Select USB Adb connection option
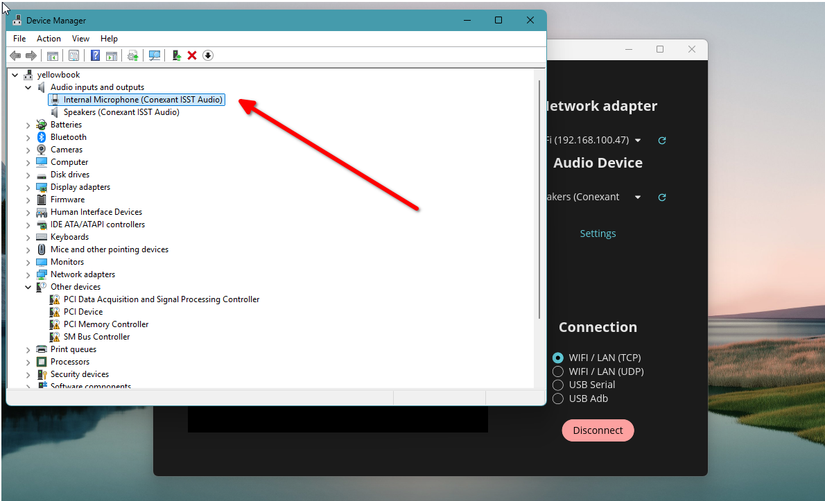Viewport: 825px width, 501px height. click(x=558, y=399)
